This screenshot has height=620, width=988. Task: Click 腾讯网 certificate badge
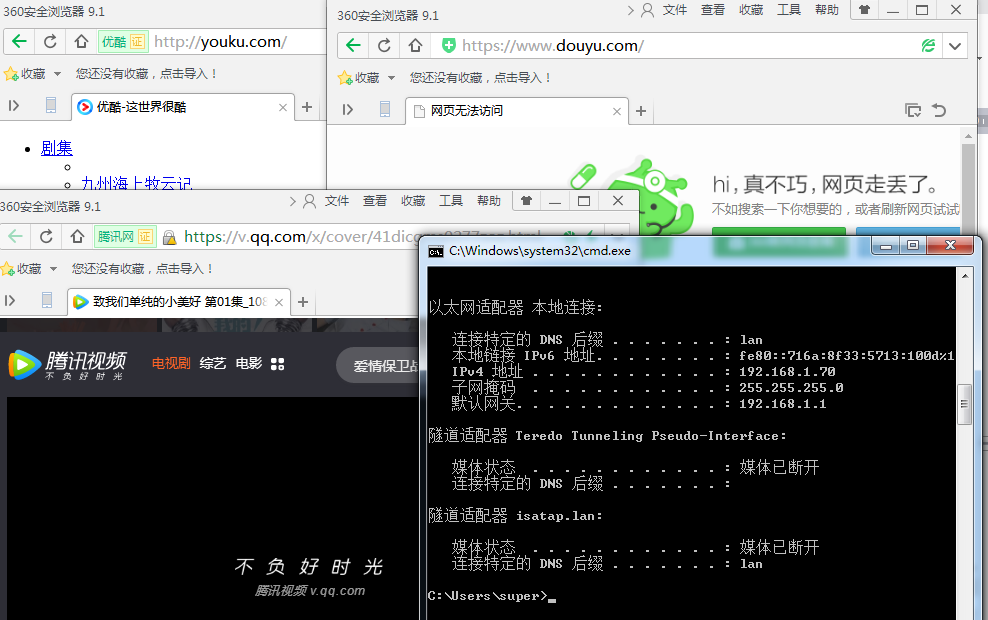pyautogui.click(x=124, y=236)
